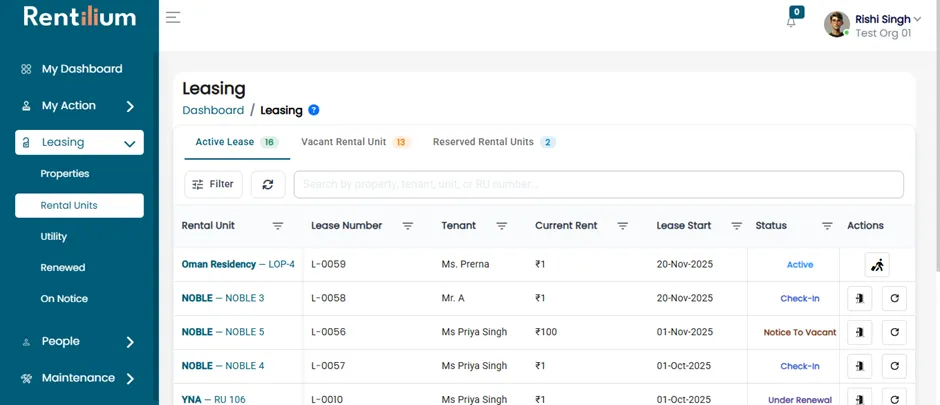
Task: Click tenant name Mr. A
Action: coord(453,298)
